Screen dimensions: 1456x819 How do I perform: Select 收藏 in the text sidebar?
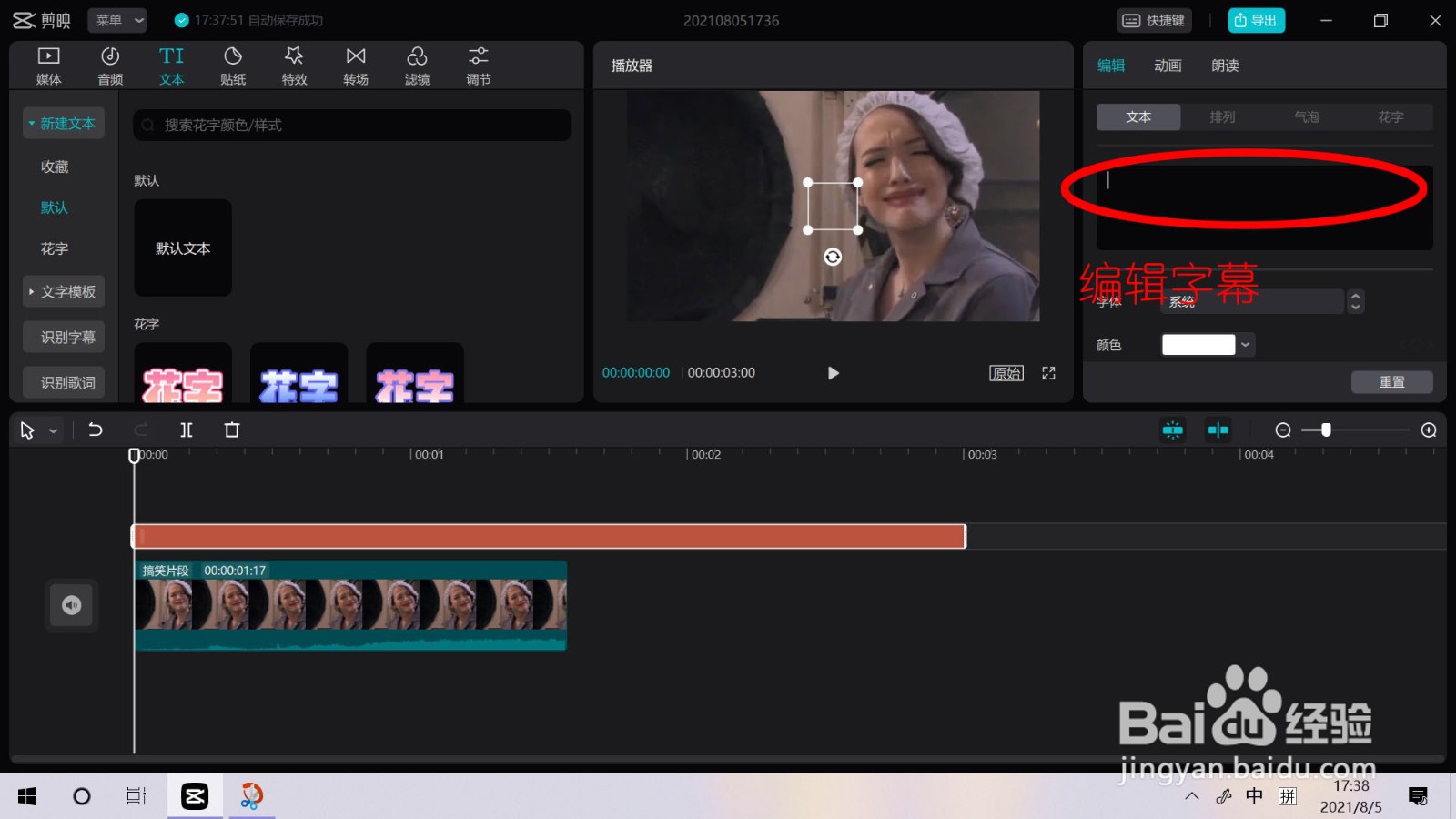click(55, 167)
